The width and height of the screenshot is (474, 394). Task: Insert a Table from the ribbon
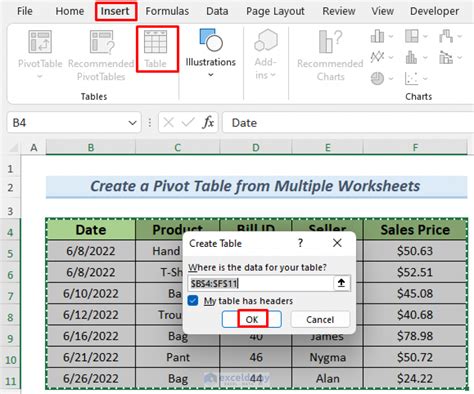156,49
